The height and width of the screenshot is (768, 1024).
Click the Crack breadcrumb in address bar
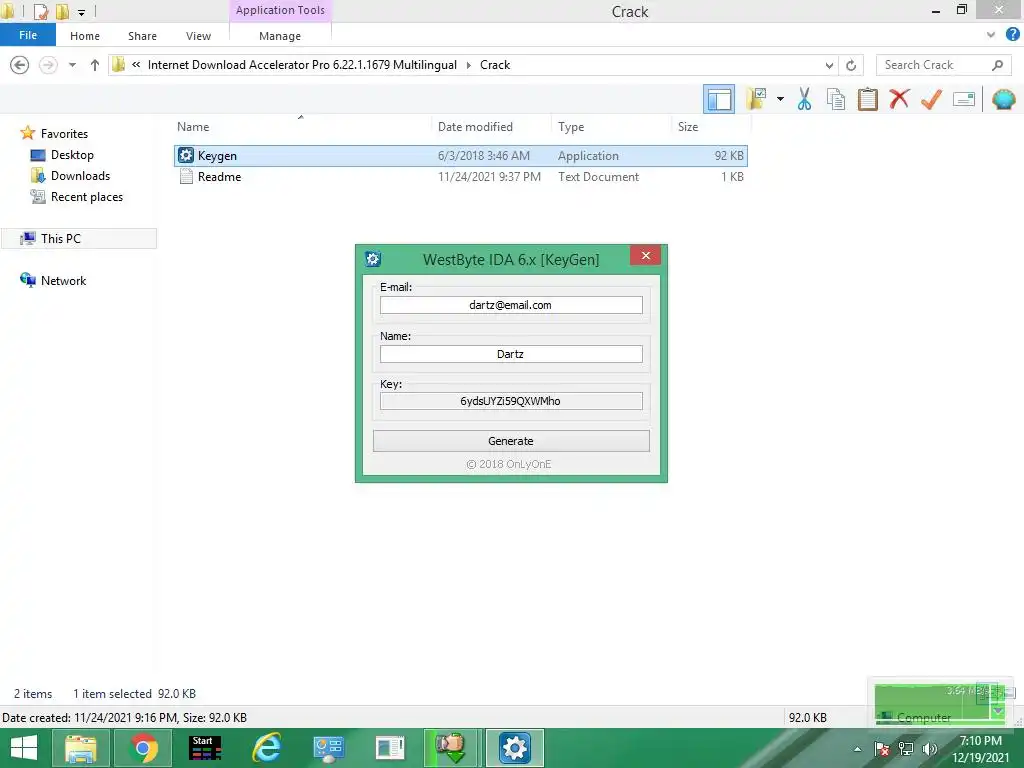point(495,65)
